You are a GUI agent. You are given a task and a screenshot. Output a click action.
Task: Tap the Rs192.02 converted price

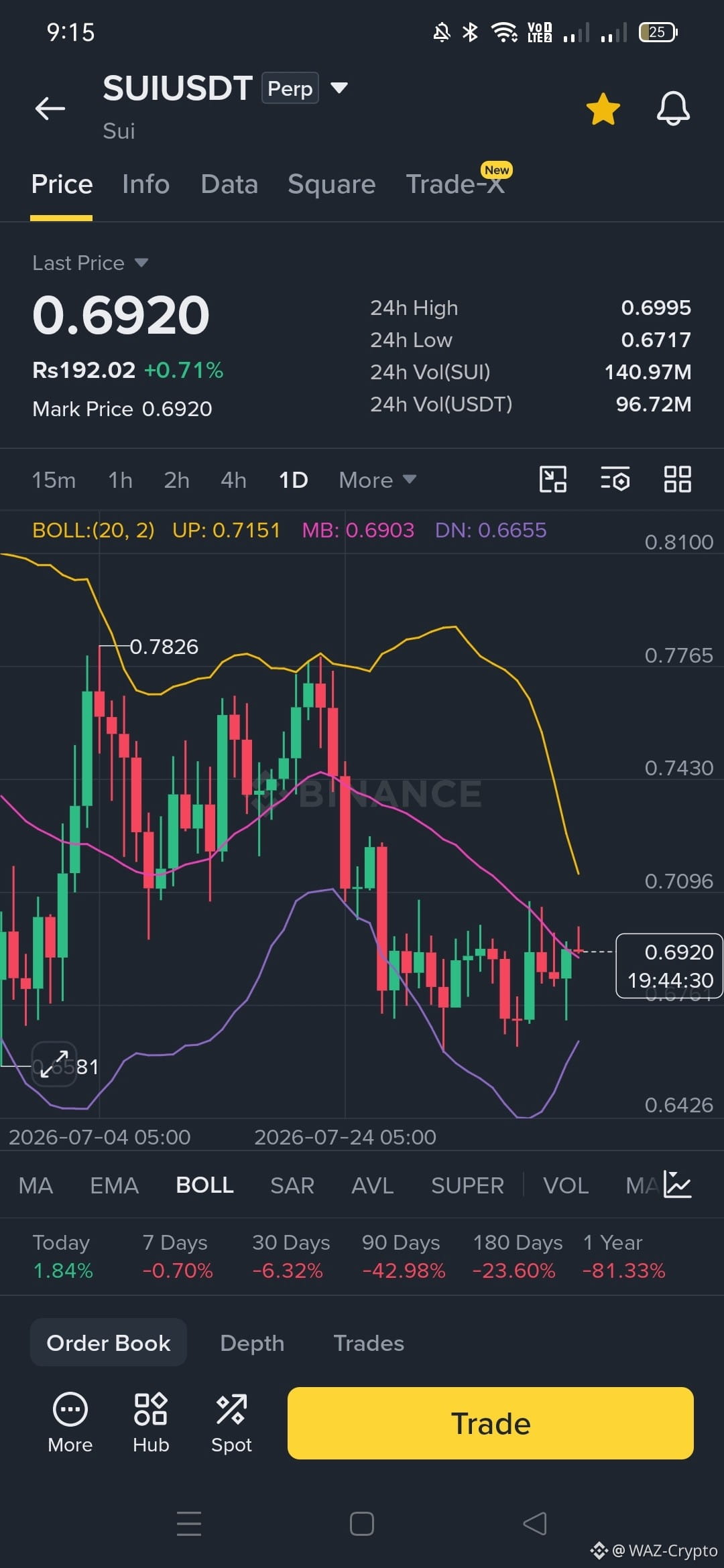point(84,370)
